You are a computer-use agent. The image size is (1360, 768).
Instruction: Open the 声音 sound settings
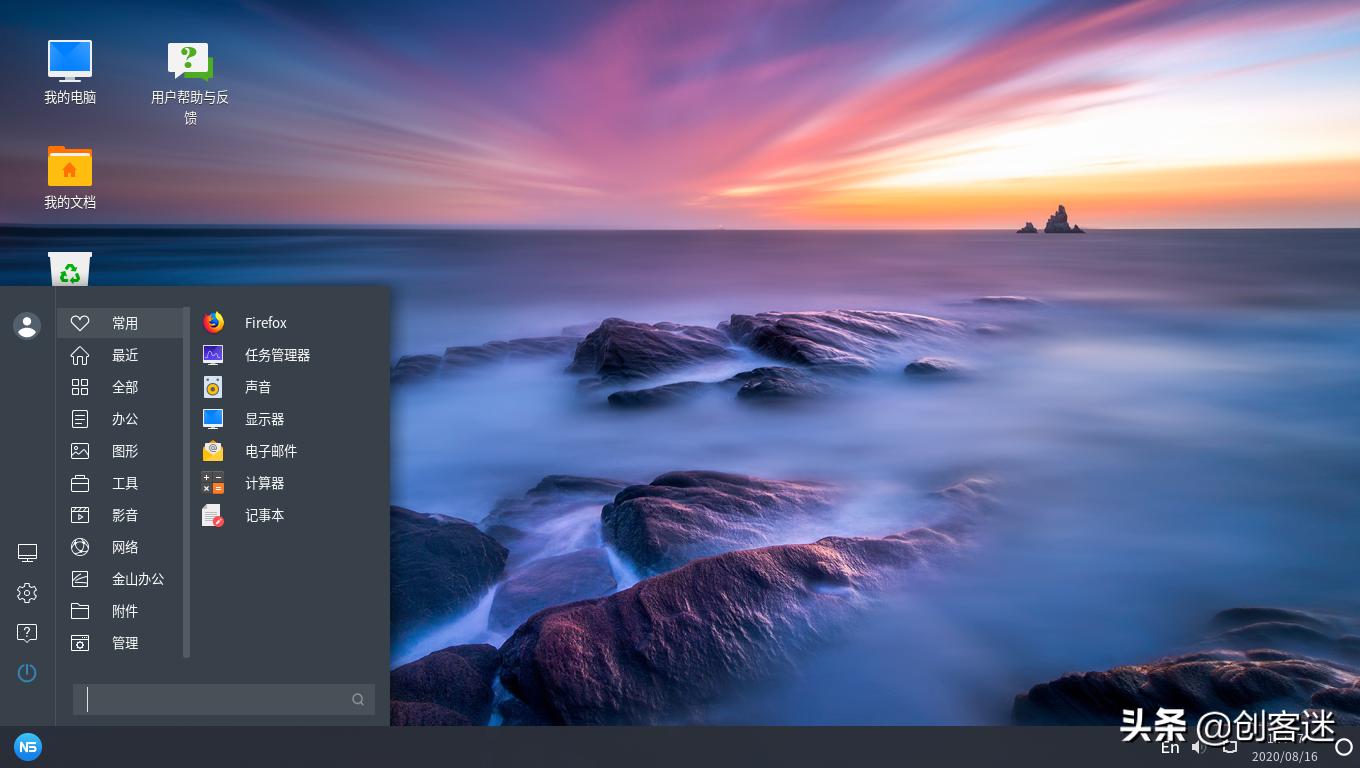[258, 387]
